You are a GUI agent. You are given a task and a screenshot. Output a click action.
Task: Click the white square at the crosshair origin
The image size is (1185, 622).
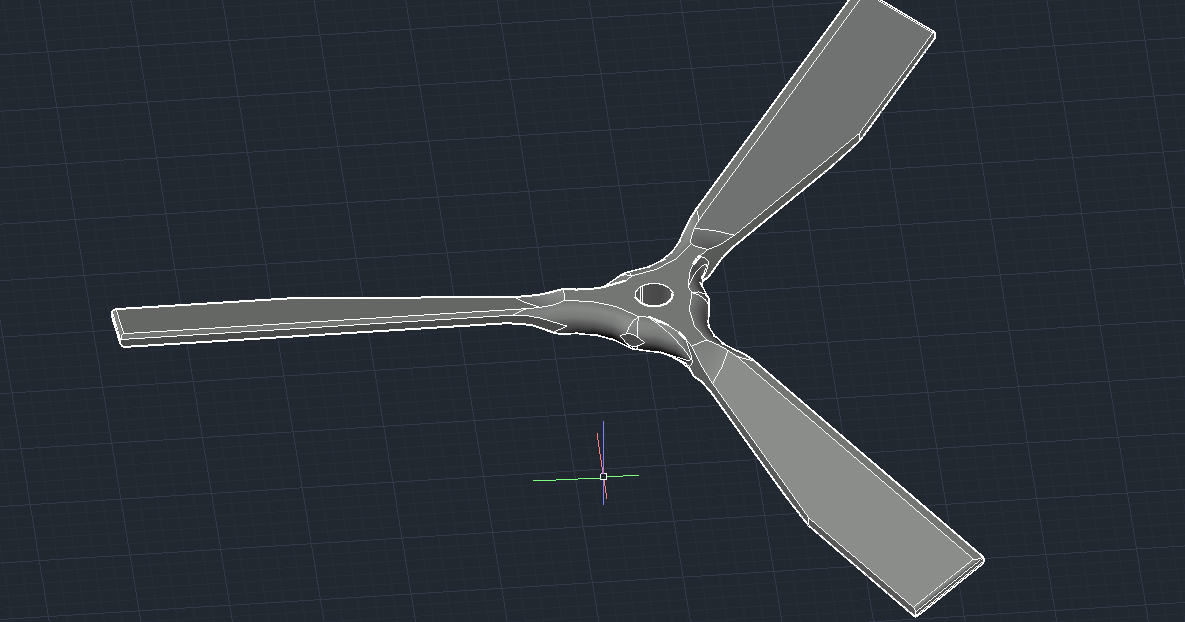pyautogui.click(x=603, y=476)
